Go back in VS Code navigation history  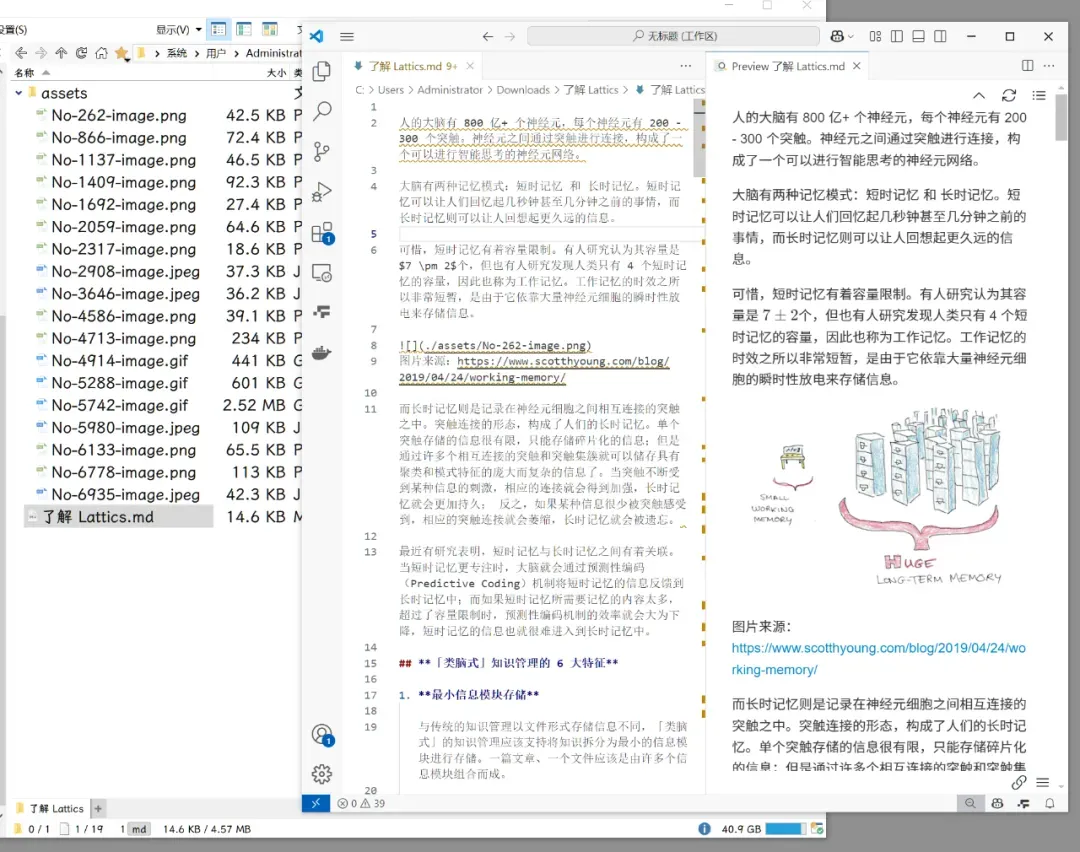488,37
